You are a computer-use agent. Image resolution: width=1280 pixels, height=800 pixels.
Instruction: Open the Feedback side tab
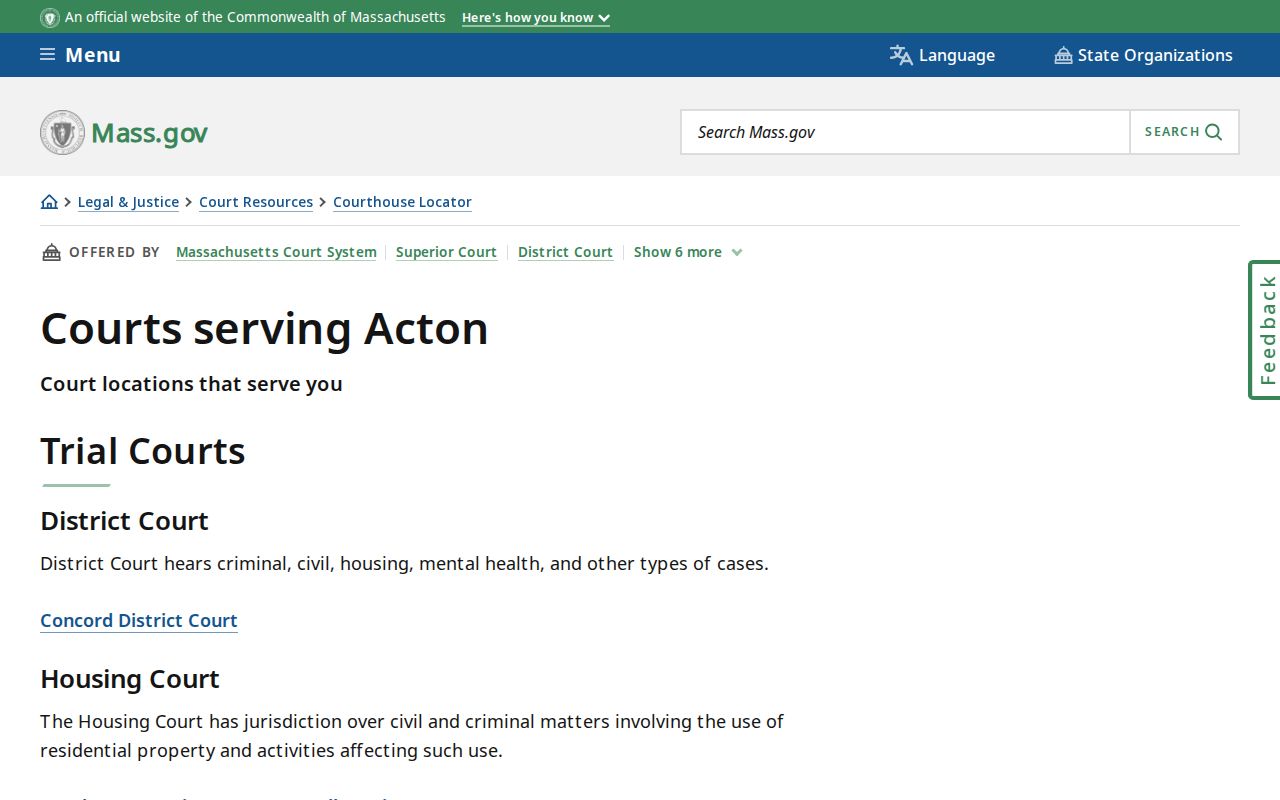1265,330
